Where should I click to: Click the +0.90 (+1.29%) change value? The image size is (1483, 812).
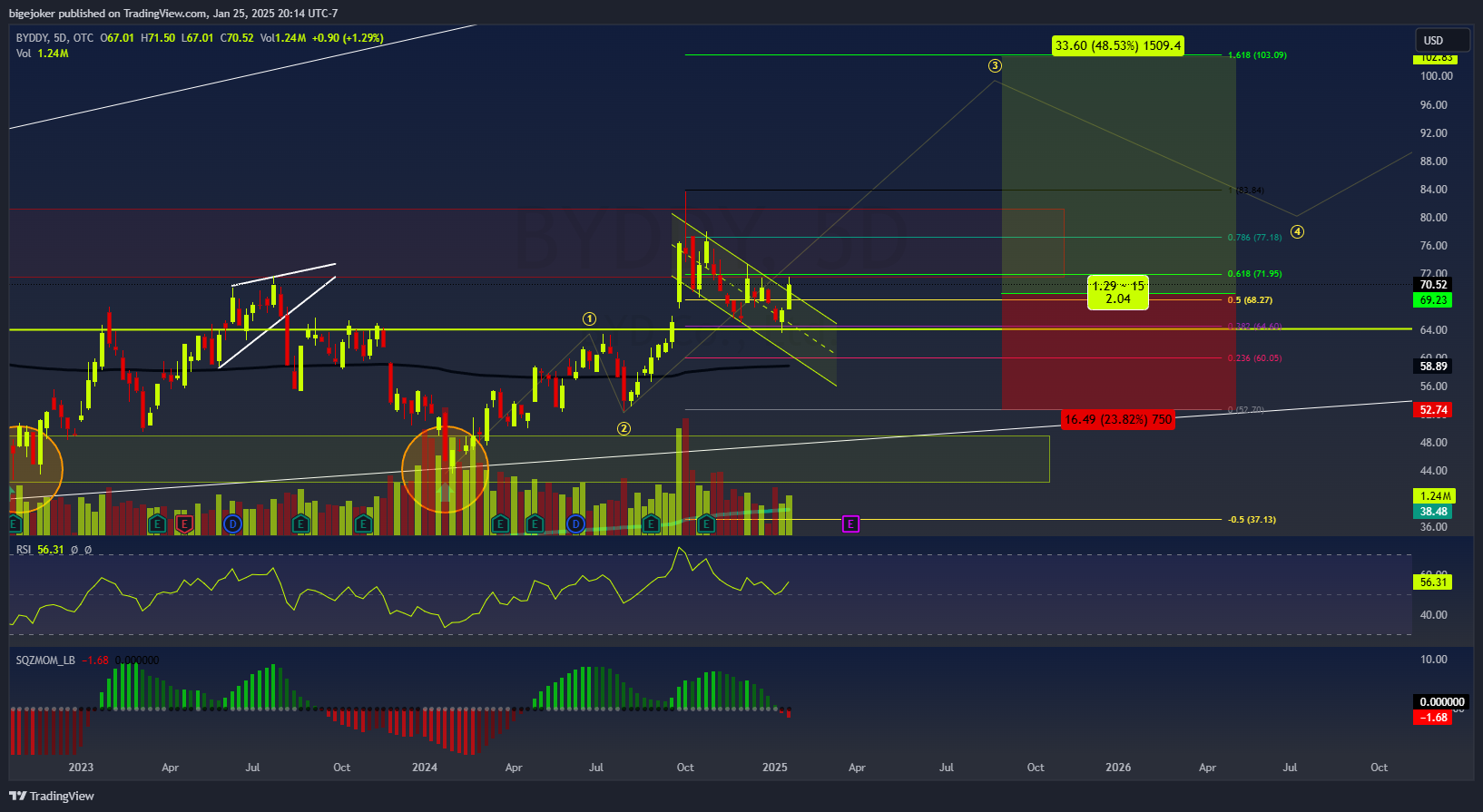(x=348, y=38)
